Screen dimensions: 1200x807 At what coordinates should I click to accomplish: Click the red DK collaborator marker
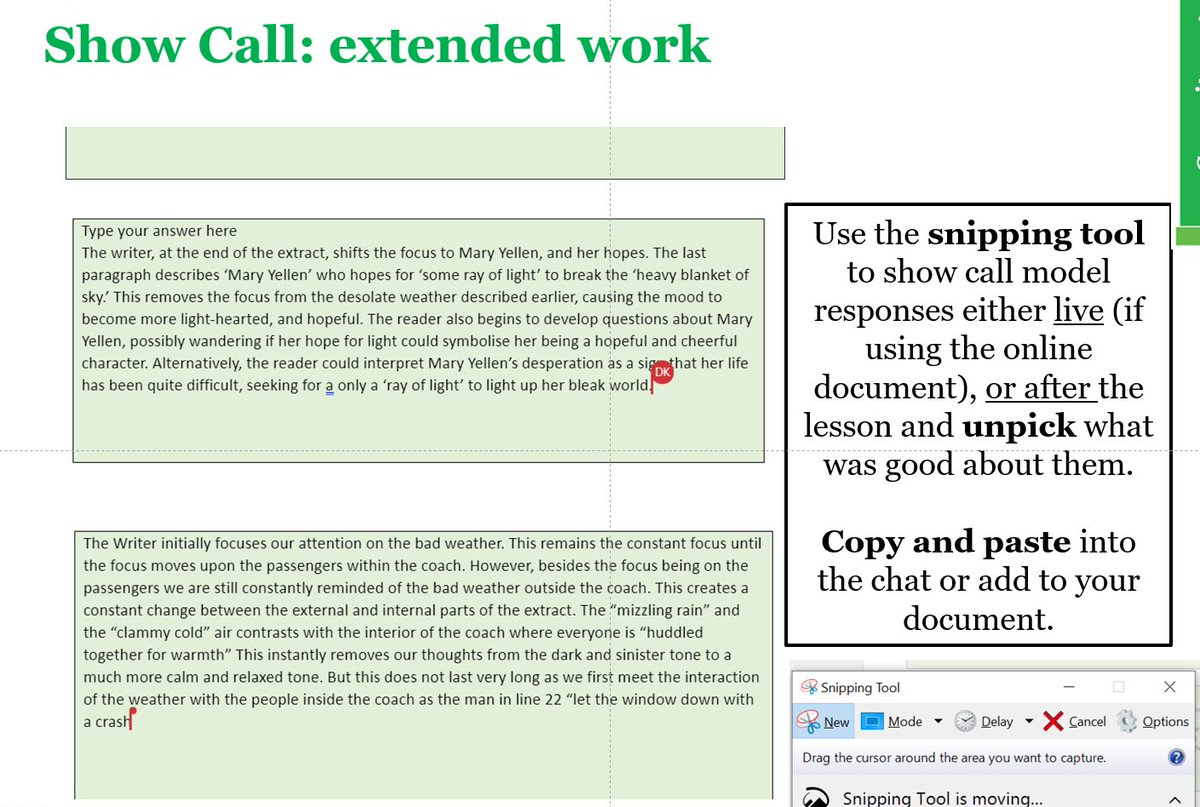(x=660, y=373)
